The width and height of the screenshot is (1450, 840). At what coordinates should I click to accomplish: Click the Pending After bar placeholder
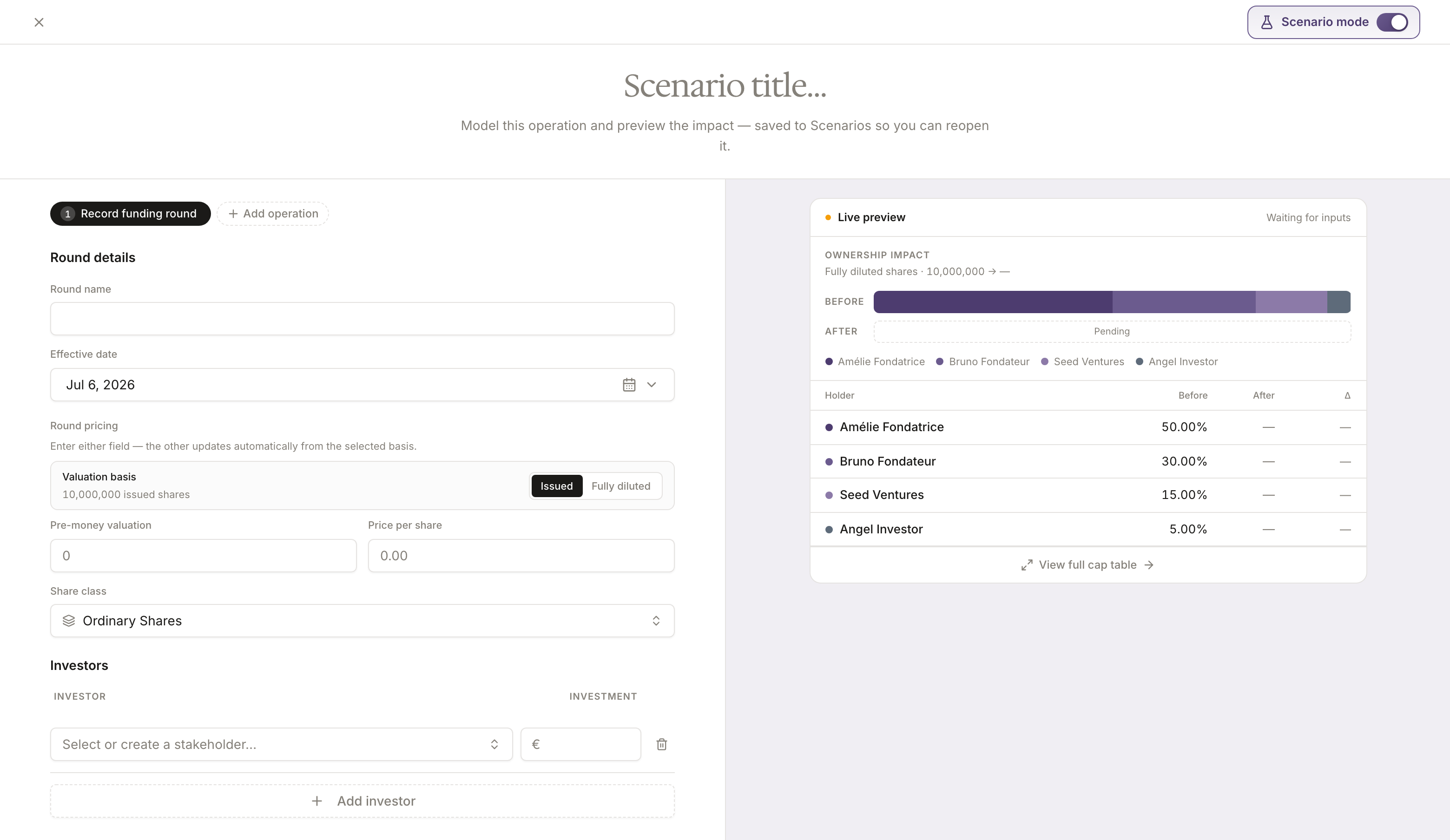(x=1112, y=331)
